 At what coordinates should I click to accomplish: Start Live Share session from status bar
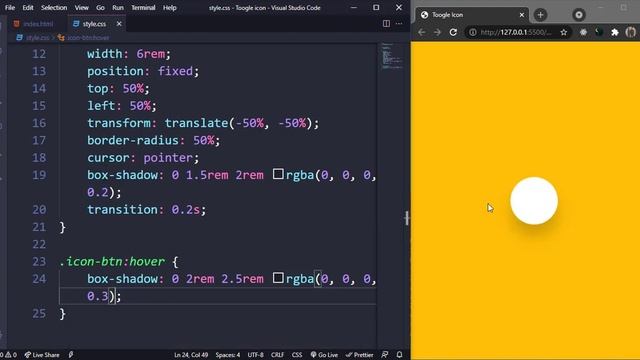tap(42, 355)
